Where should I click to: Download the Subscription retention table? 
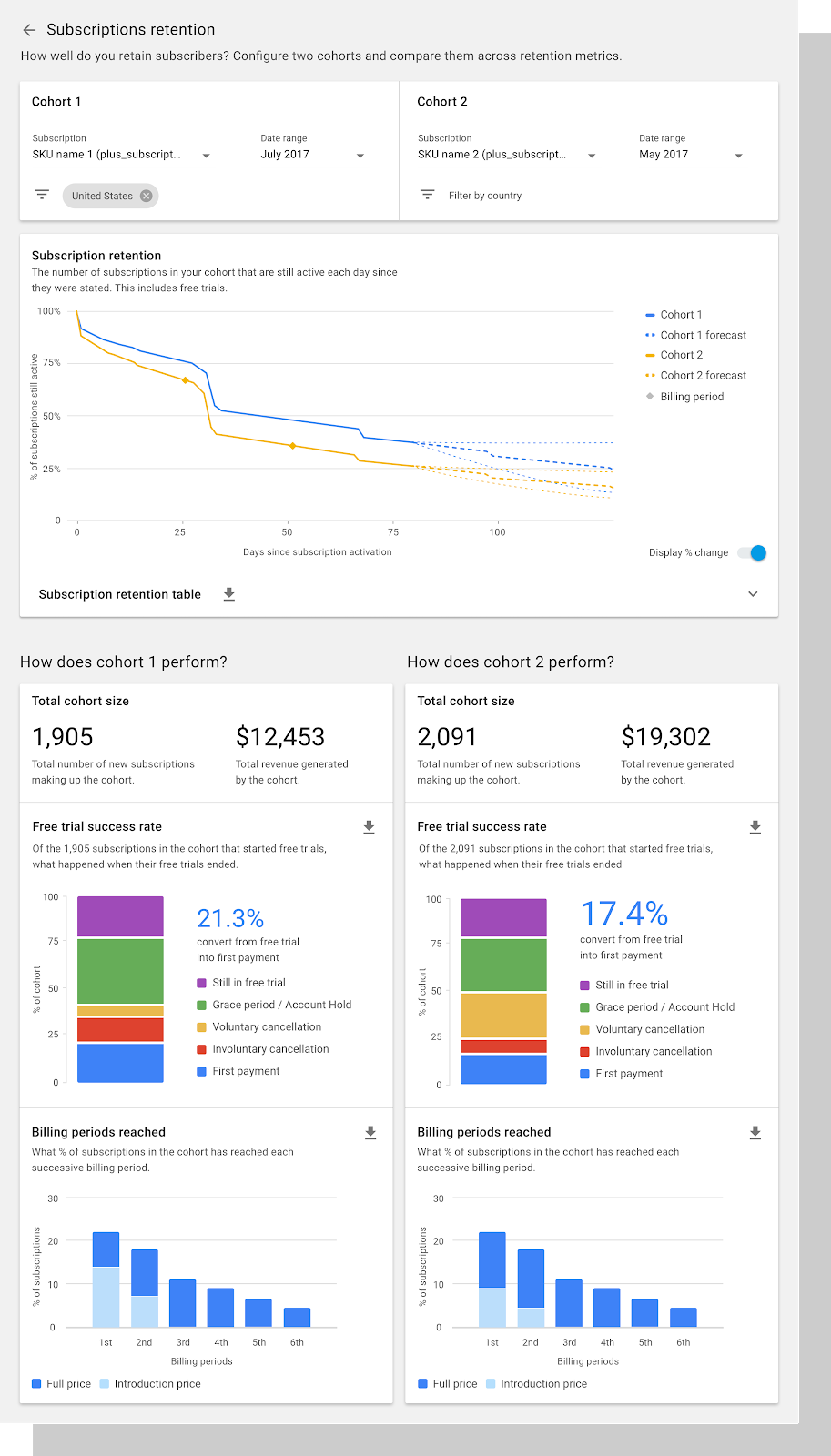pos(229,594)
